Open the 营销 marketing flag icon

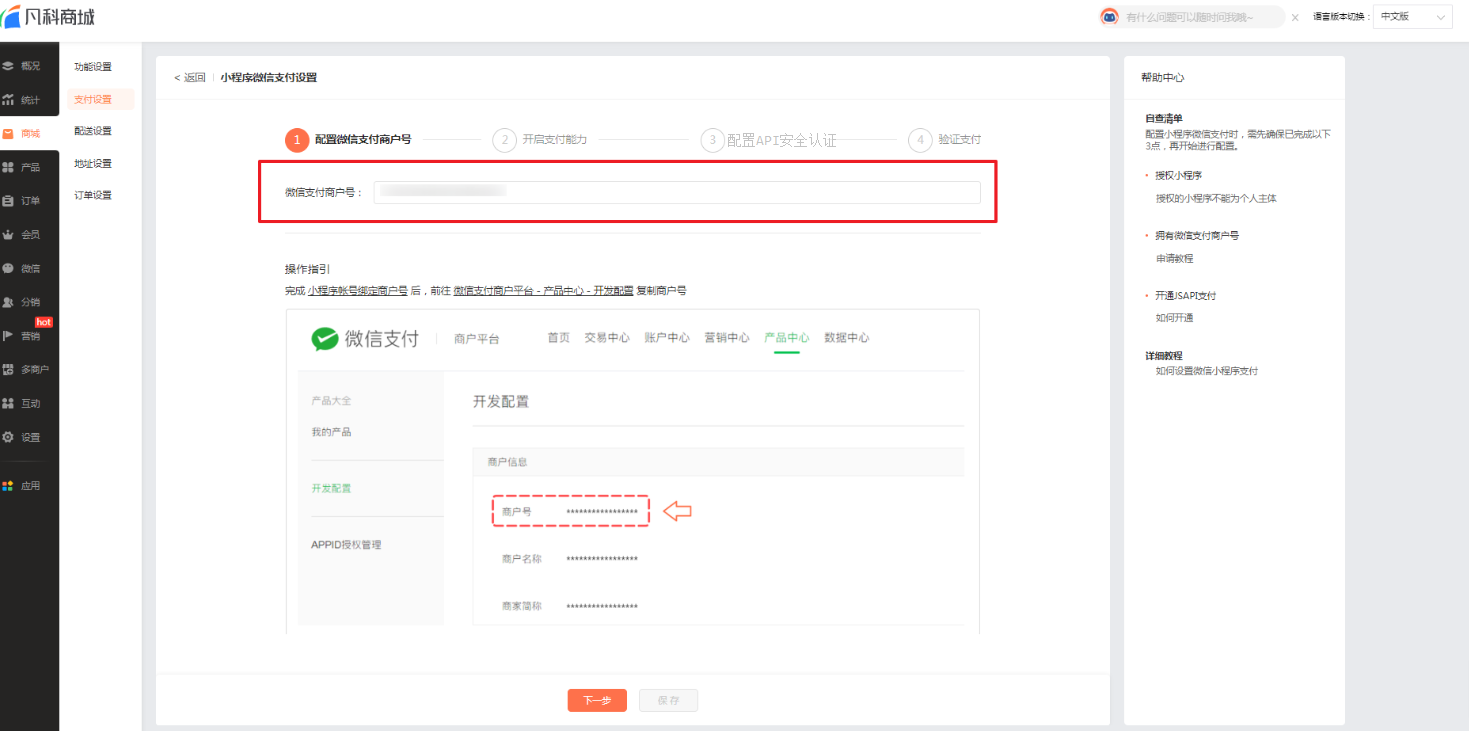9,336
